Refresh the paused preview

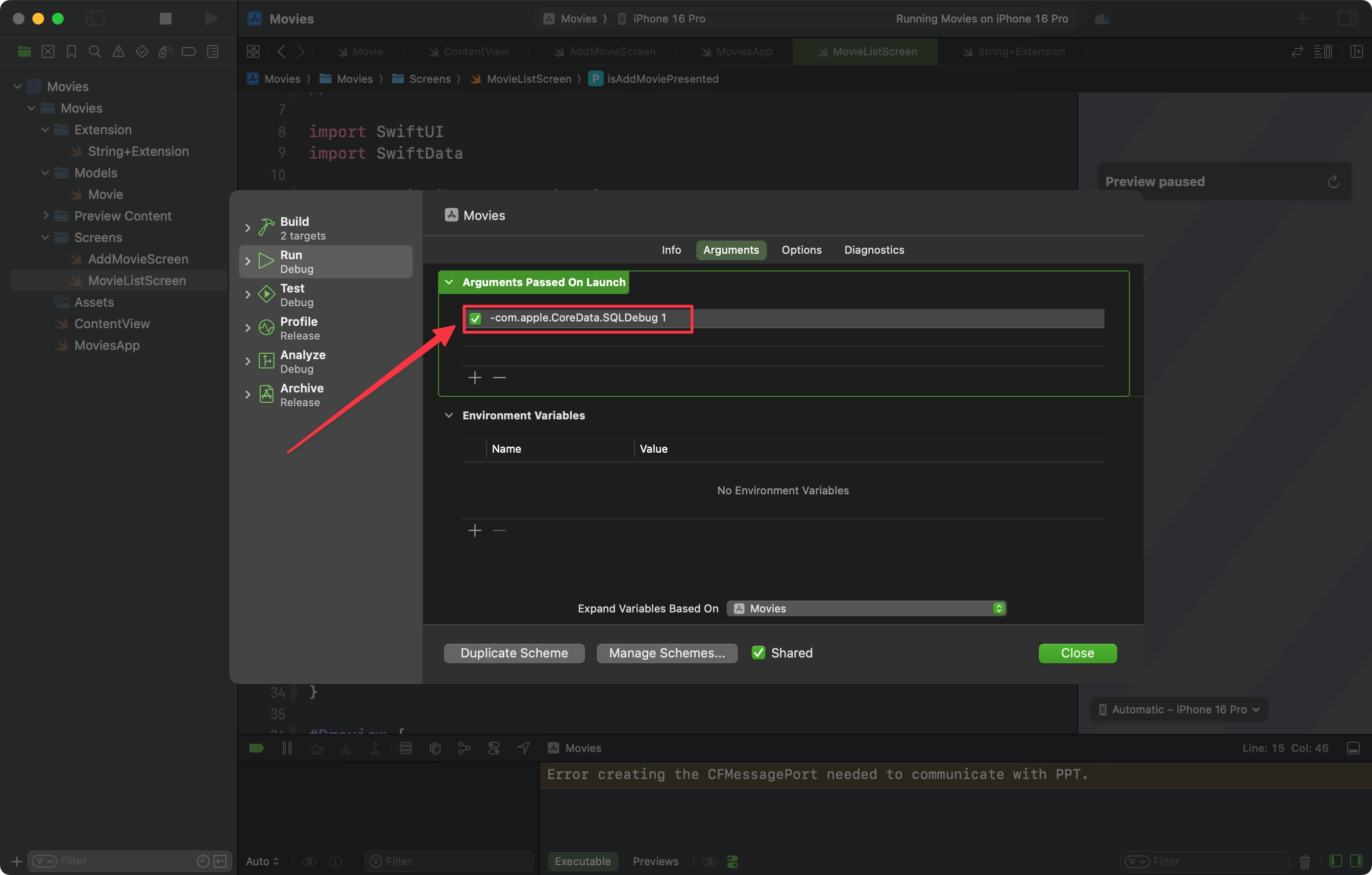coord(1333,182)
